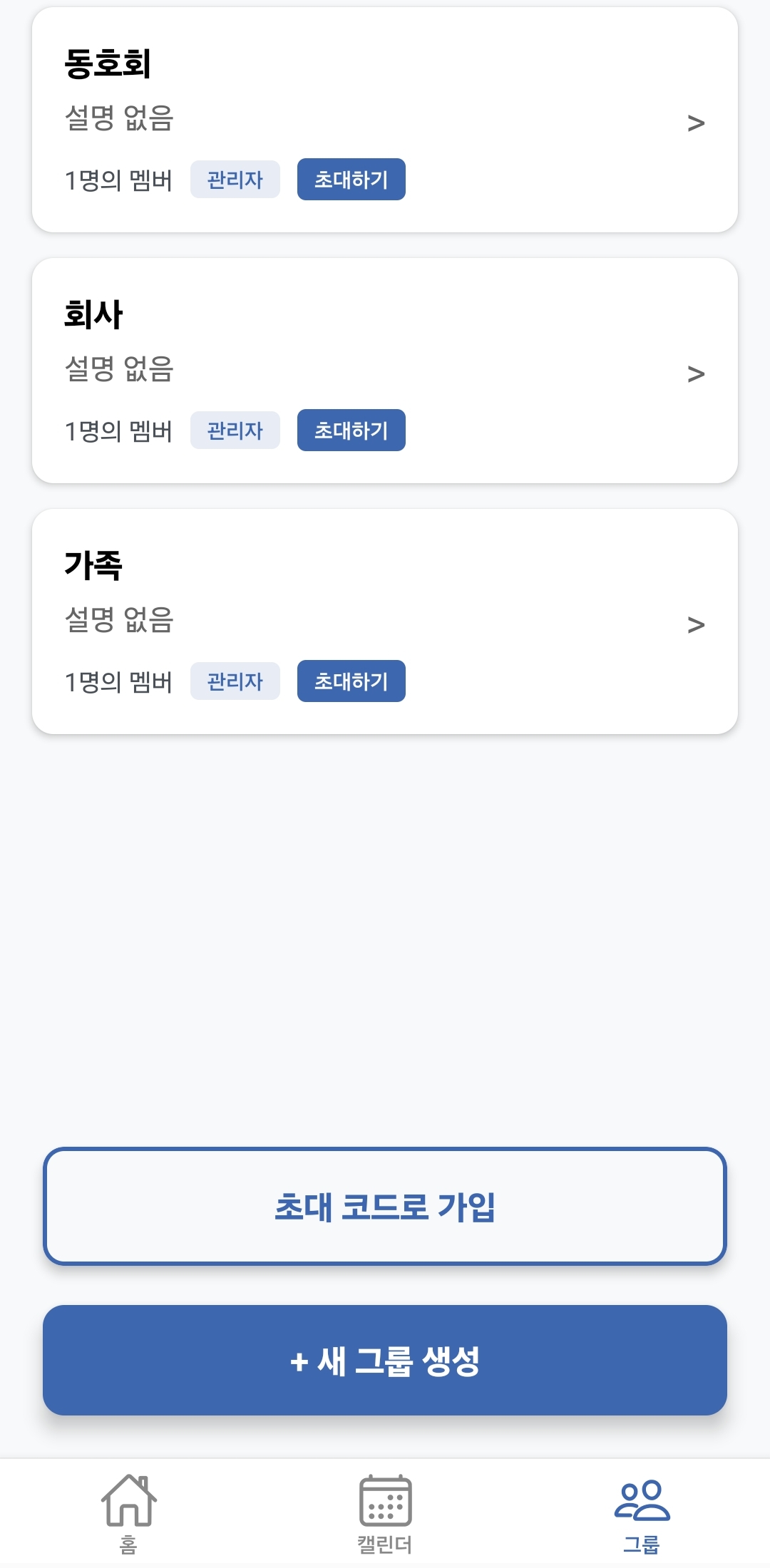Create a group with + 새 그룹 생성
Screen dimensions: 770x1568
coord(385,1361)
